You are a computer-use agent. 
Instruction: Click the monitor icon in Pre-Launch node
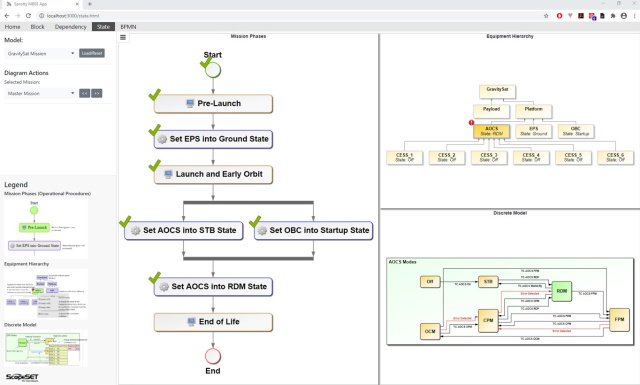190,103
